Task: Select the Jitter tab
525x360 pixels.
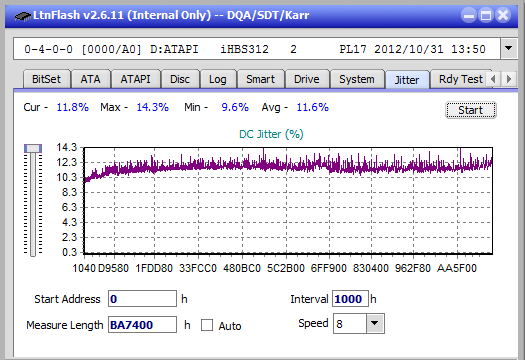Action: pos(407,80)
